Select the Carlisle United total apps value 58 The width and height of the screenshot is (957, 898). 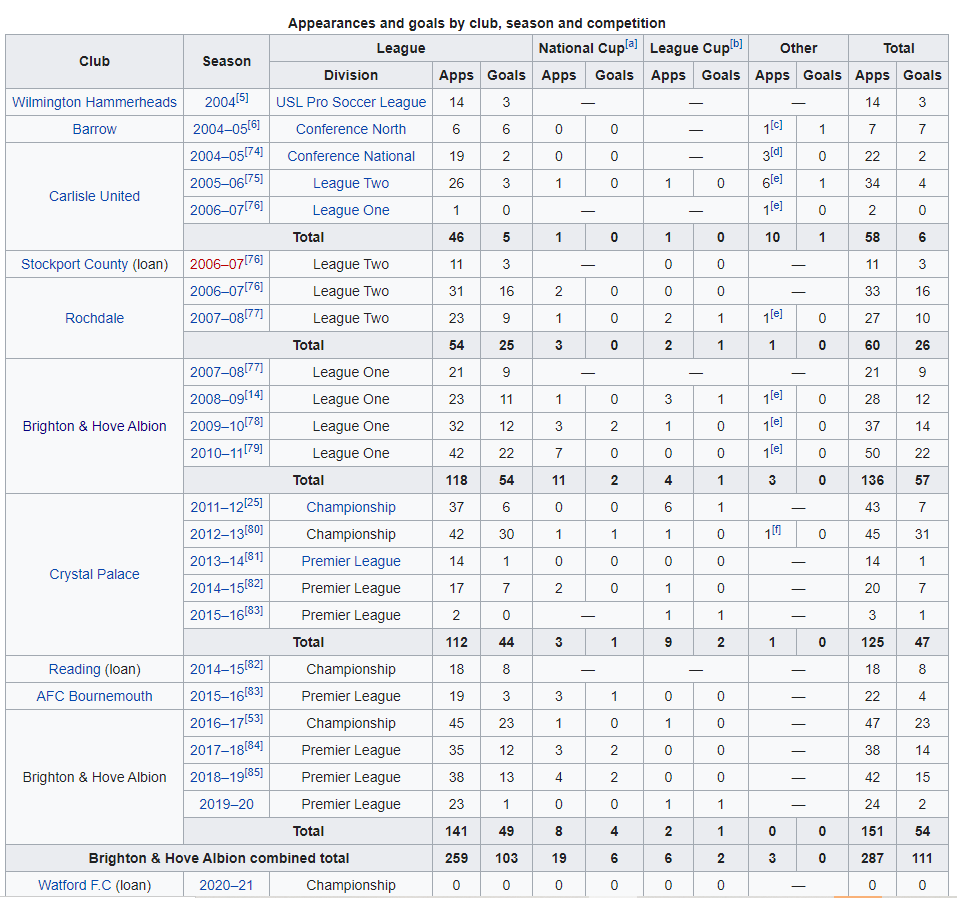coord(872,237)
